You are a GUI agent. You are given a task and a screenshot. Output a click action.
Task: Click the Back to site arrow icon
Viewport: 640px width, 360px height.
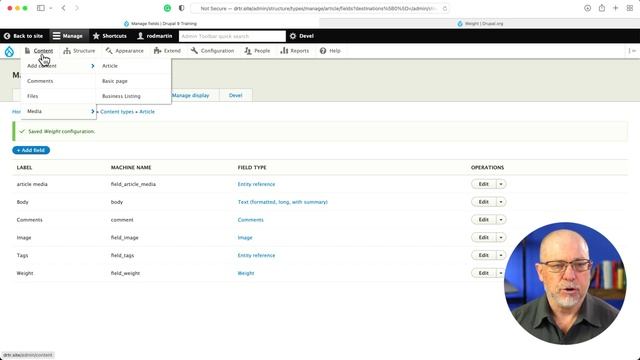point(7,36)
